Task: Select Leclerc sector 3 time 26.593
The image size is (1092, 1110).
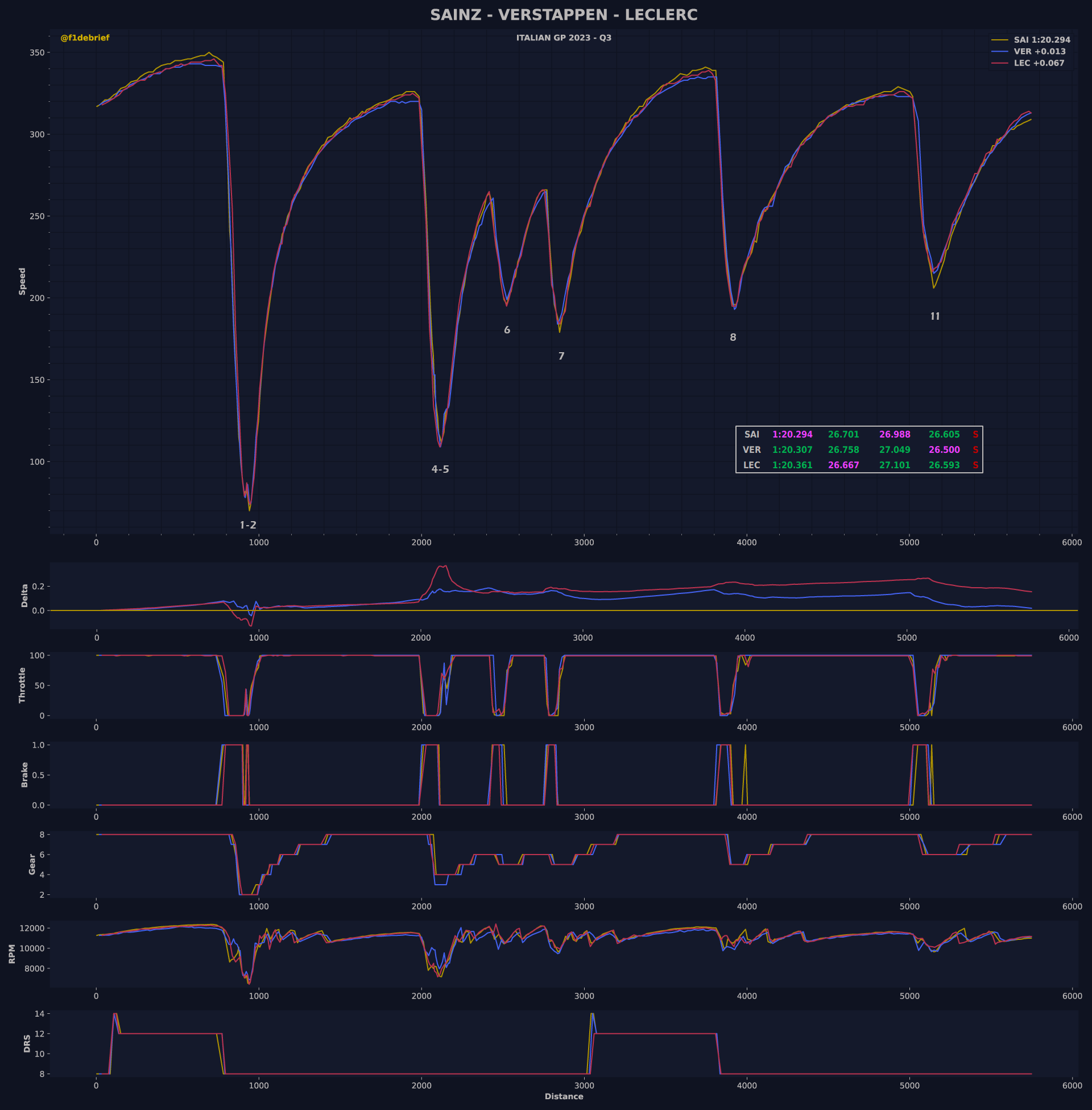Action: 944,465
